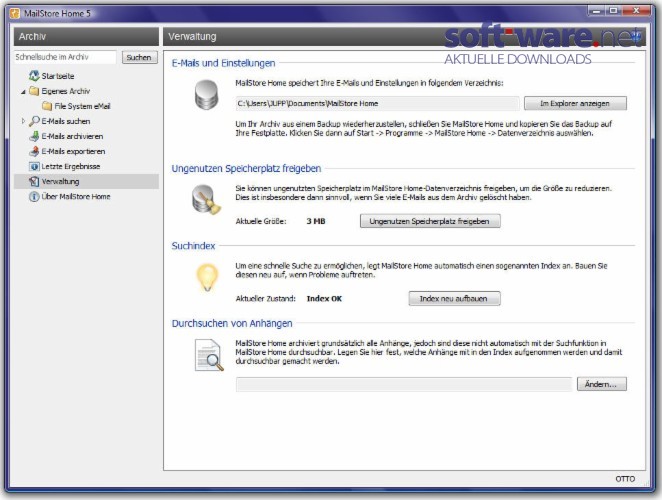Click the document magnifier attachments icon

tap(209, 355)
